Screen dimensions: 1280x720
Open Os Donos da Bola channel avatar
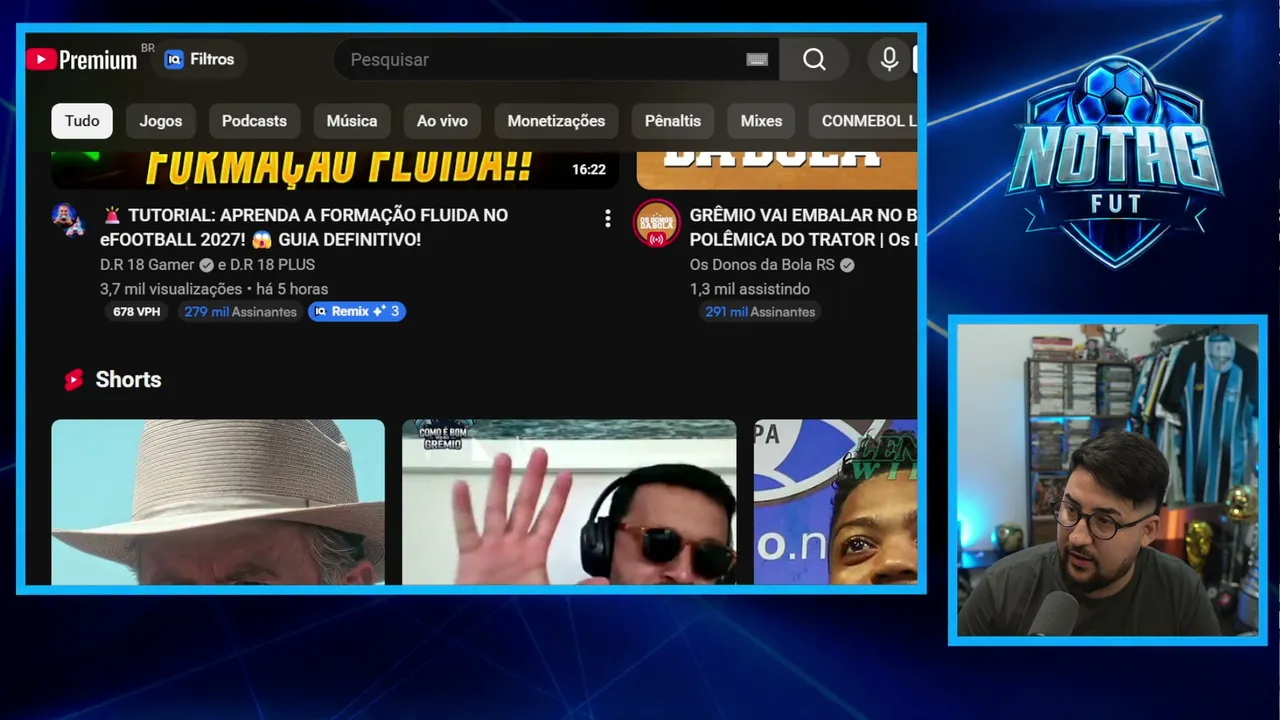[656, 224]
